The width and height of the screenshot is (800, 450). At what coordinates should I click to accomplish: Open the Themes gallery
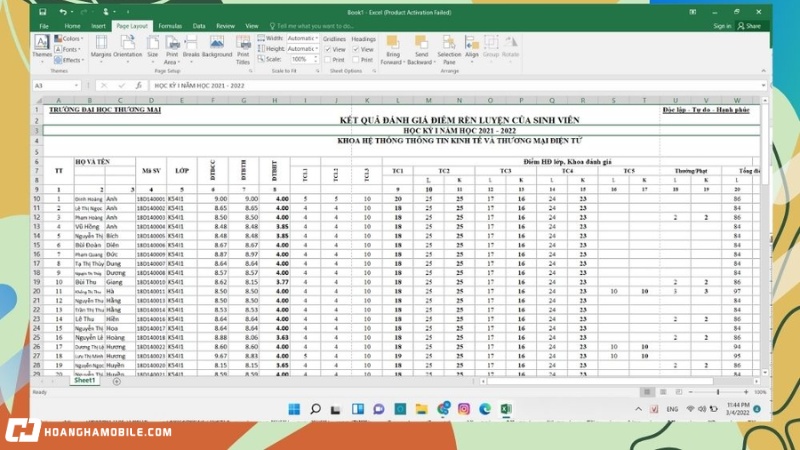(42, 46)
